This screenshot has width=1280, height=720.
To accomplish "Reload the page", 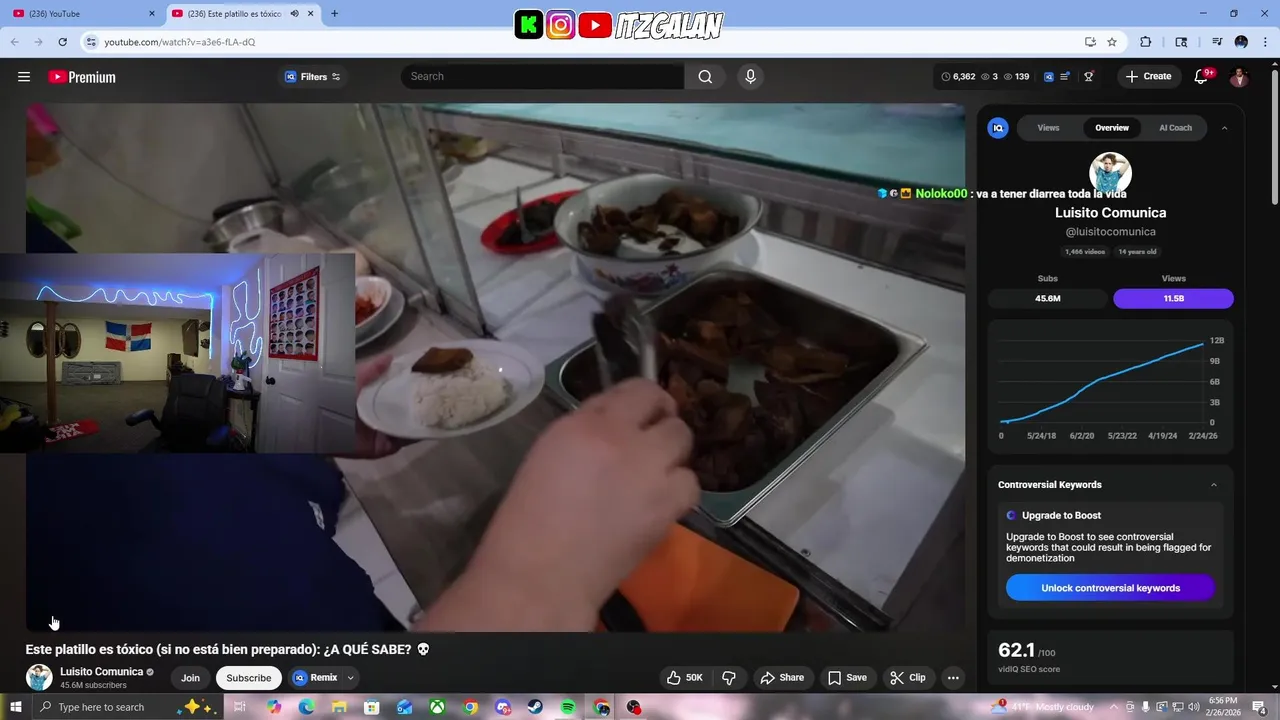I will click(62, 42).
